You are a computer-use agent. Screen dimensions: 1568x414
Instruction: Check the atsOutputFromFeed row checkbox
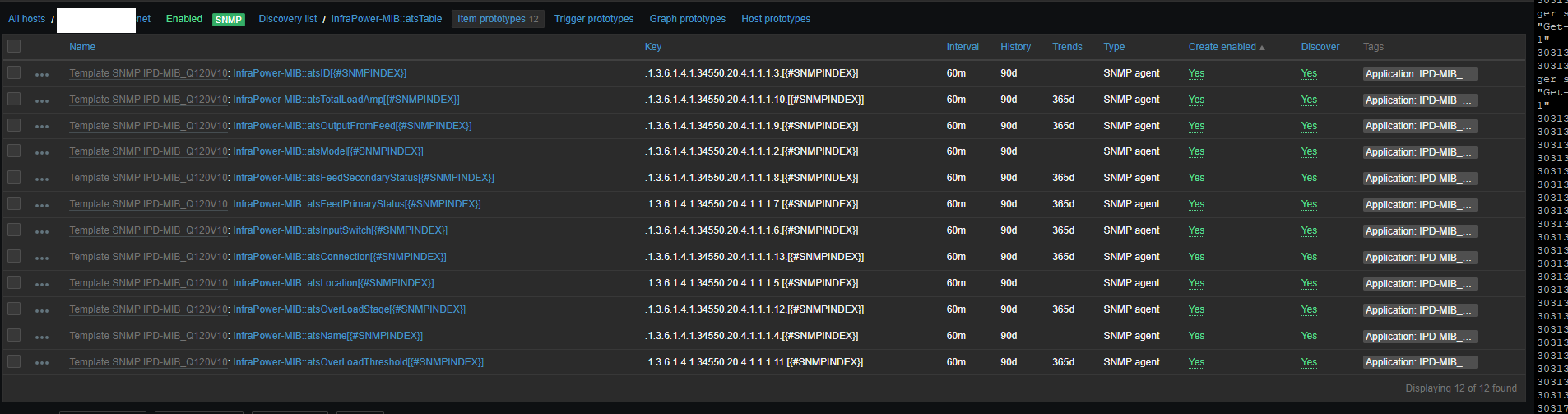tap(14, 125)
